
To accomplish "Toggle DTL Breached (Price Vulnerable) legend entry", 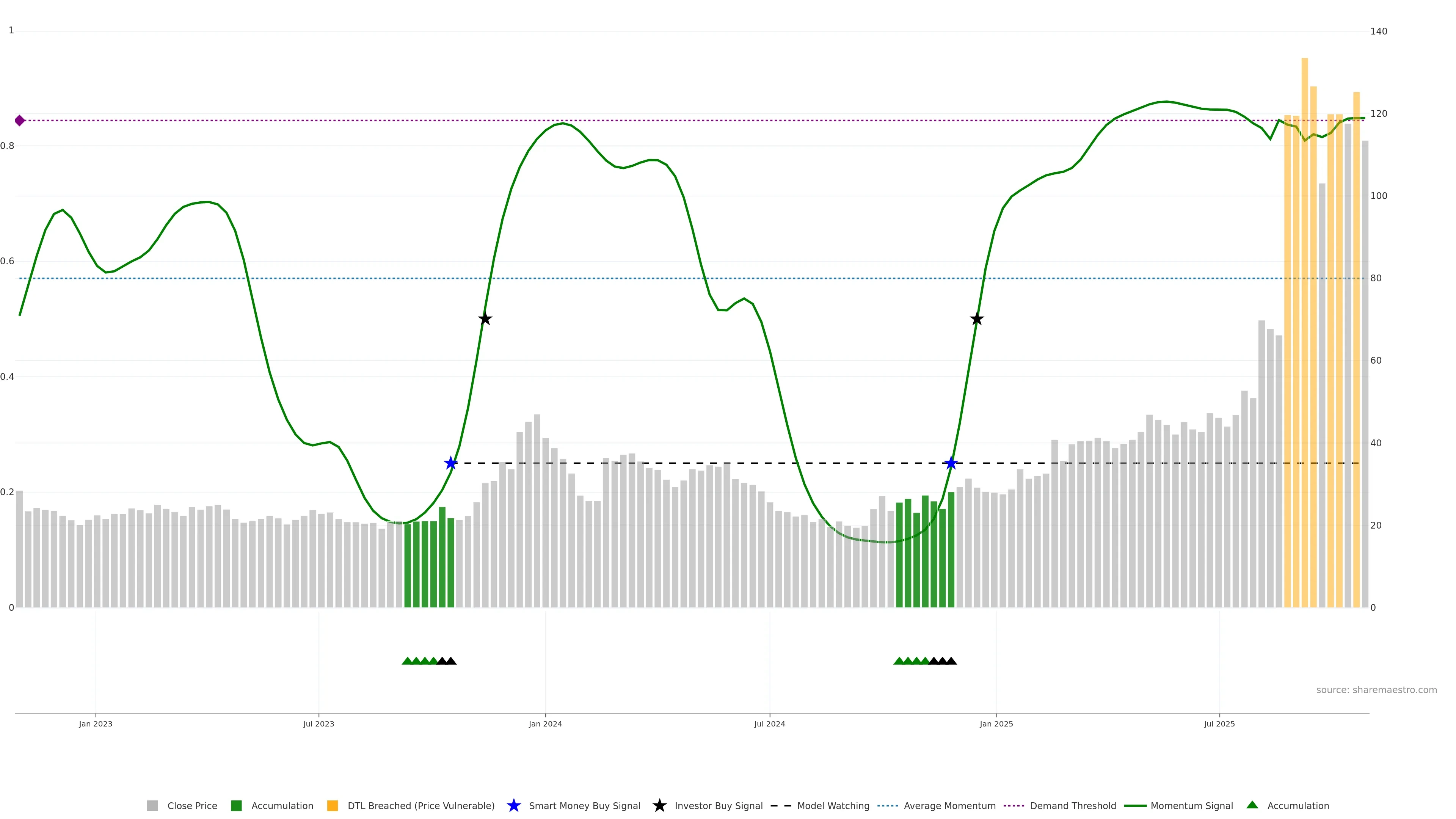I will 420,806.
